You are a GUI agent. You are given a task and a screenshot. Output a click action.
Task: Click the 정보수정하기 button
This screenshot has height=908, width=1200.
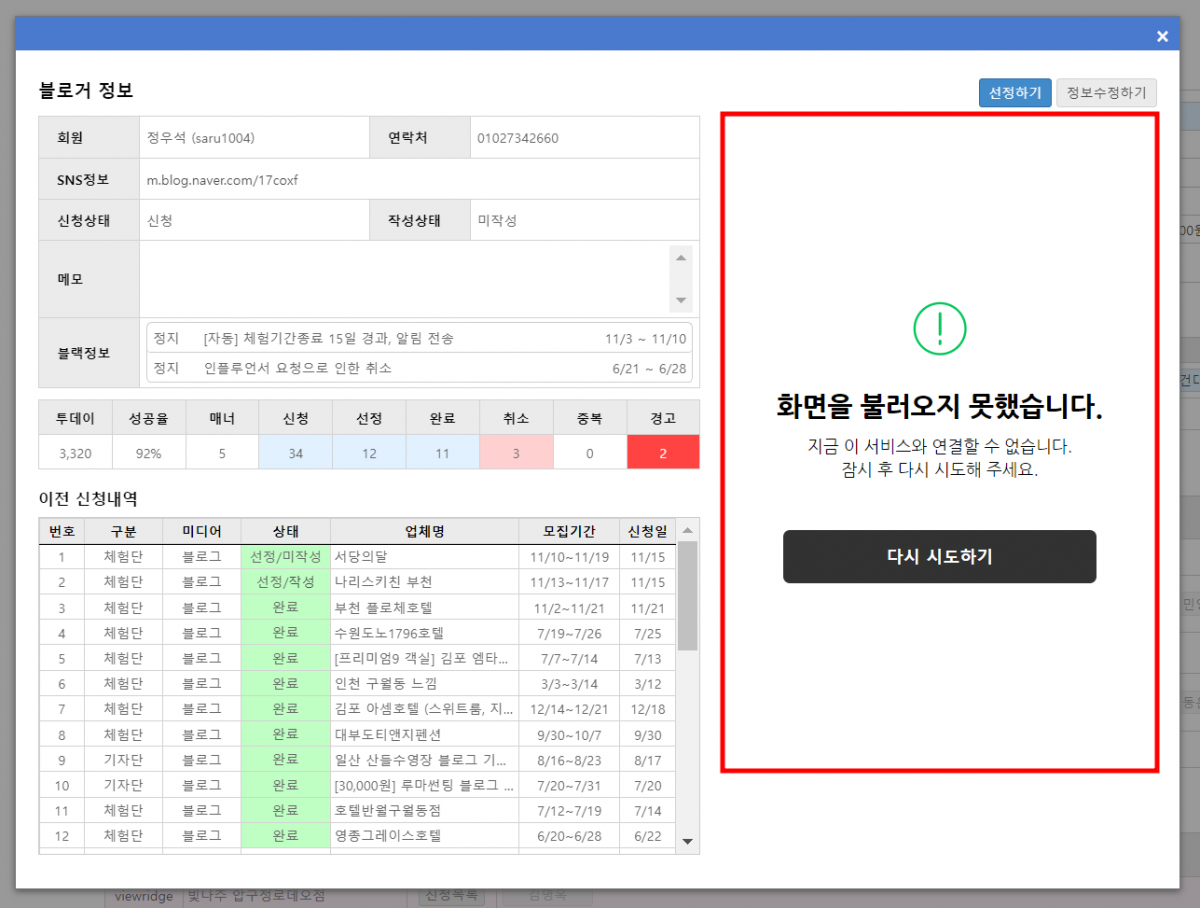point(1106,93)
